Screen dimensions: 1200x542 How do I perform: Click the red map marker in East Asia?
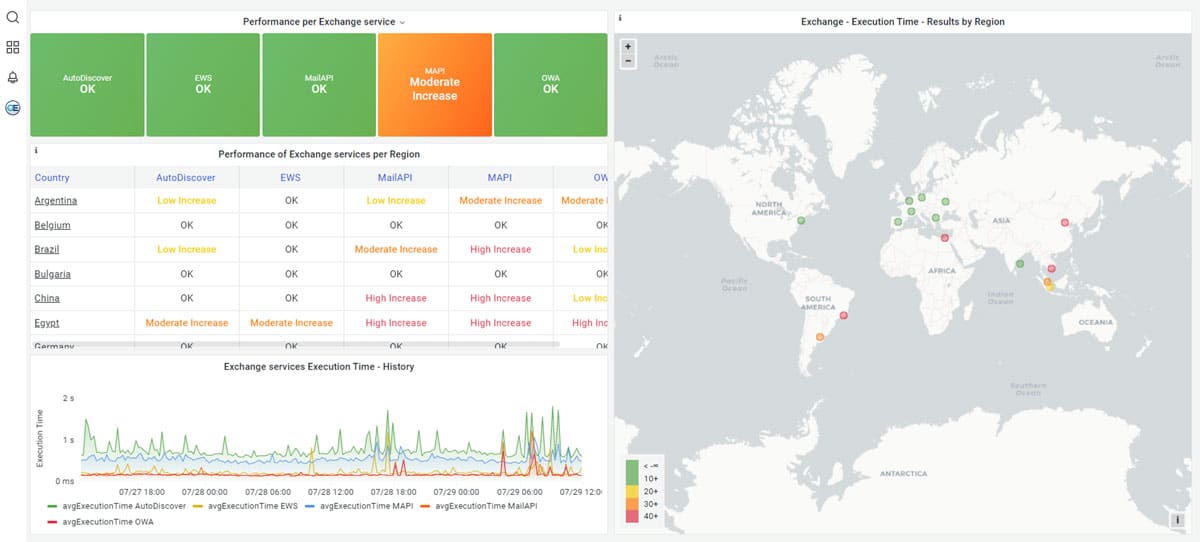click(x=1064, y=222)
